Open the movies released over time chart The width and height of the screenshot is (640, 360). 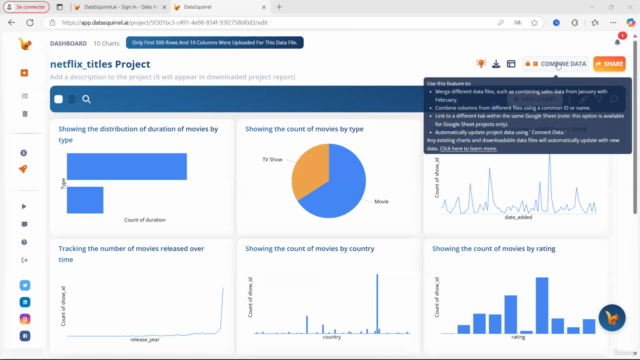(142, 296)
